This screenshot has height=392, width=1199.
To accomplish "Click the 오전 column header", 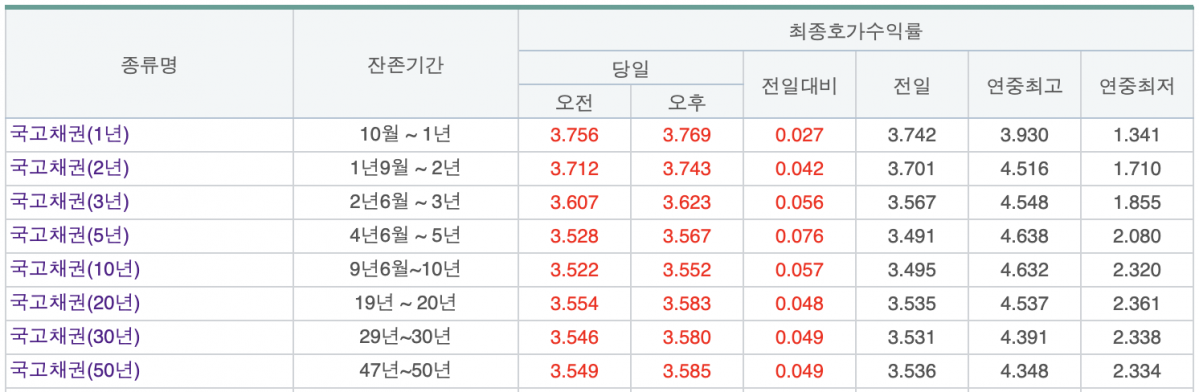I will (574, 103).
